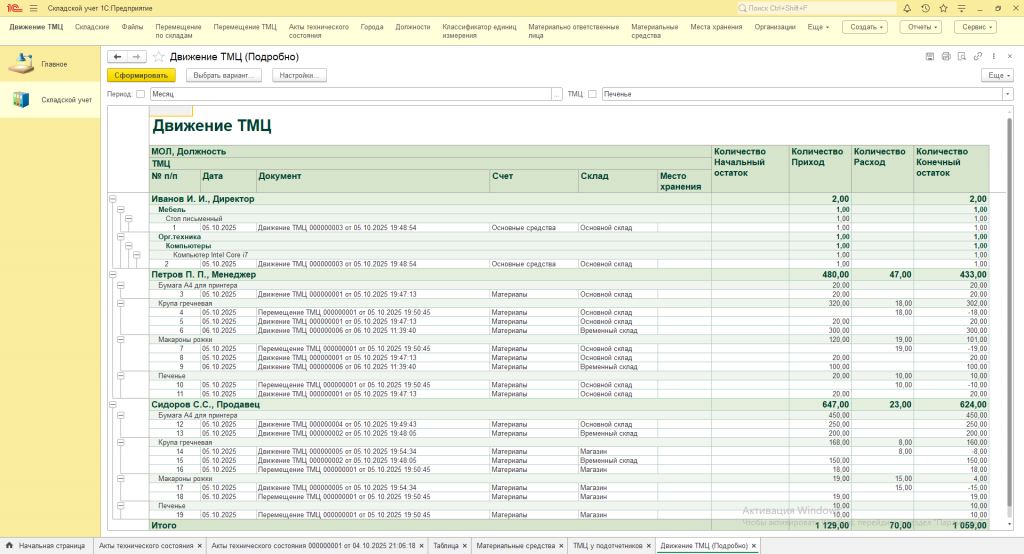This screenshot has width=1024, height=554.
Task: Click the search magnifier icon
Action: click(x=743, y=8)
